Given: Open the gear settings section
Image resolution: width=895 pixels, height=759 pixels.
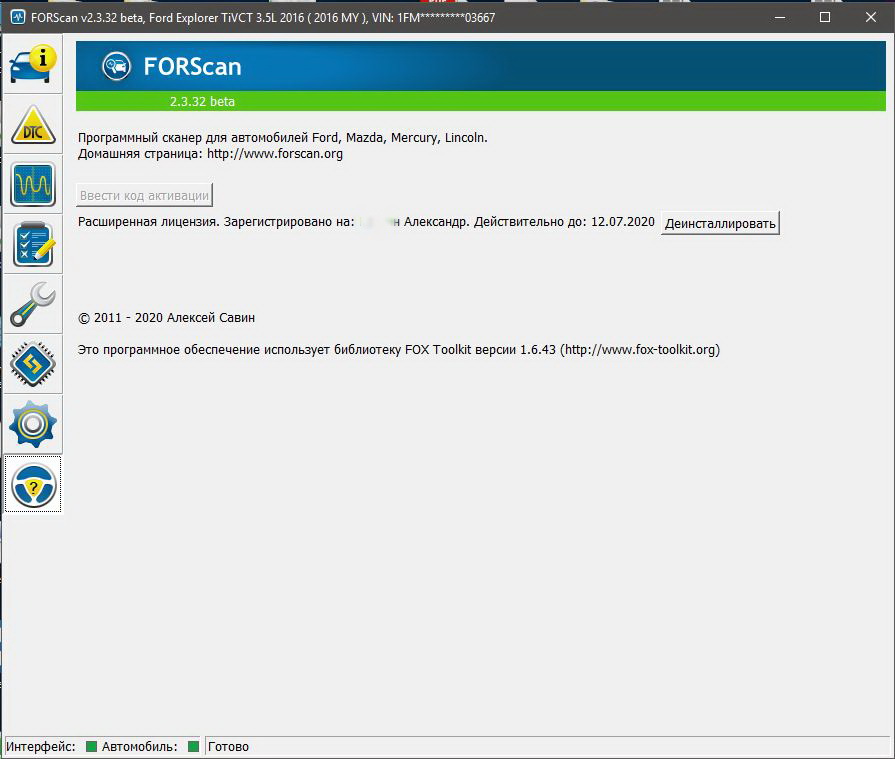Looking at the screenshot, I should click(x=33, y=425).
